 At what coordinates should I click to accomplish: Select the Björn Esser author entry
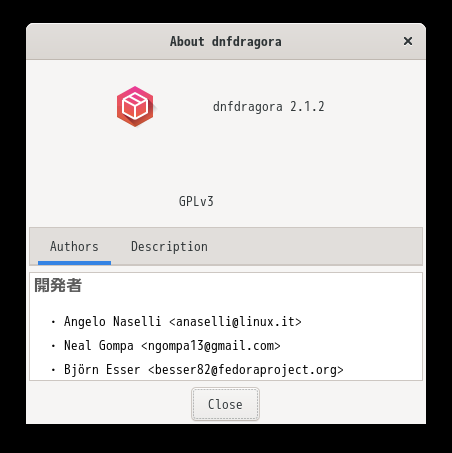click(x=204, y=370)
